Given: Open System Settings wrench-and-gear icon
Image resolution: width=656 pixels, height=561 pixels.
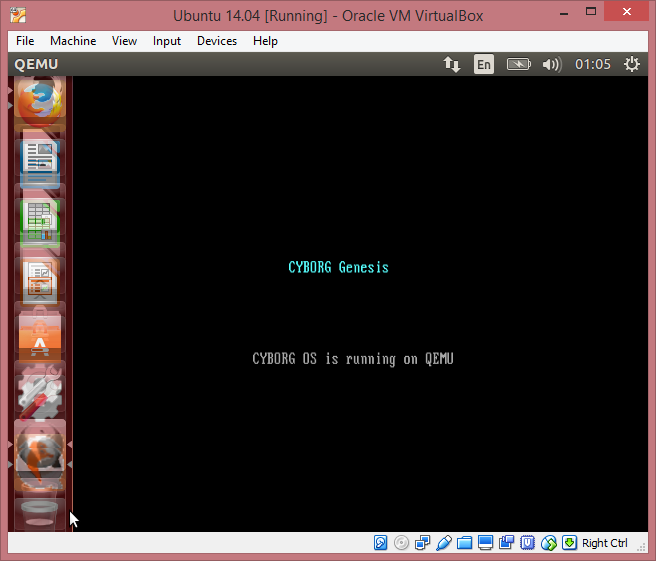Looking at the screenshot, I should coord(40,393).
